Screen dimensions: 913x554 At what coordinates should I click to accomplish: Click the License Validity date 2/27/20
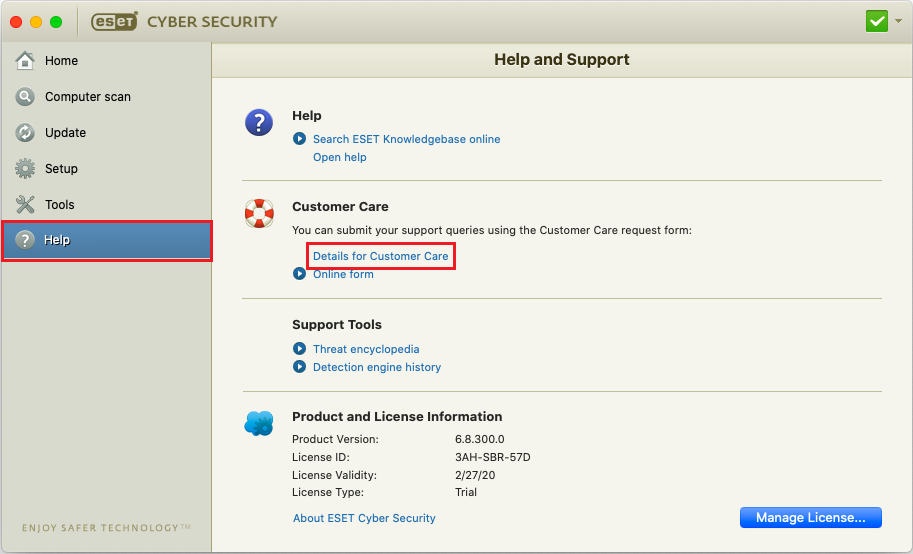(x=475, y=475)
